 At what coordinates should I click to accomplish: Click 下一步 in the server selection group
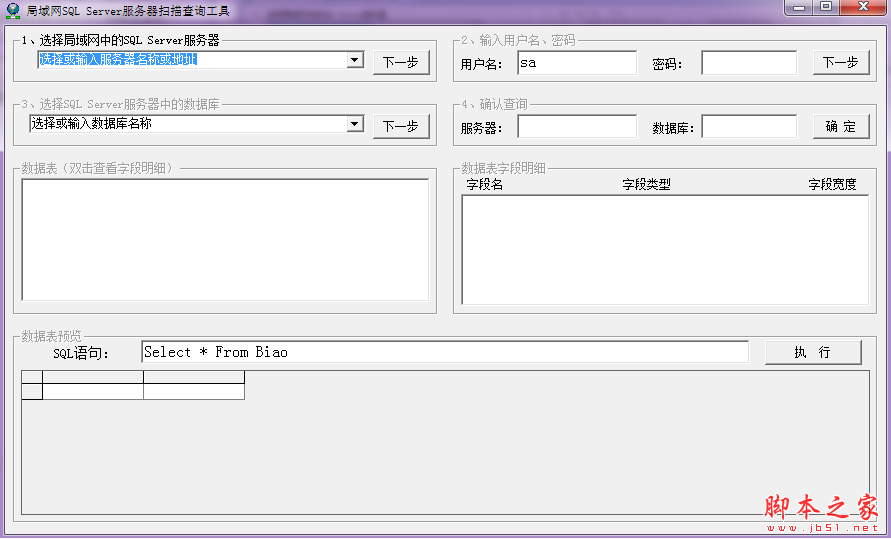point(401,62)
